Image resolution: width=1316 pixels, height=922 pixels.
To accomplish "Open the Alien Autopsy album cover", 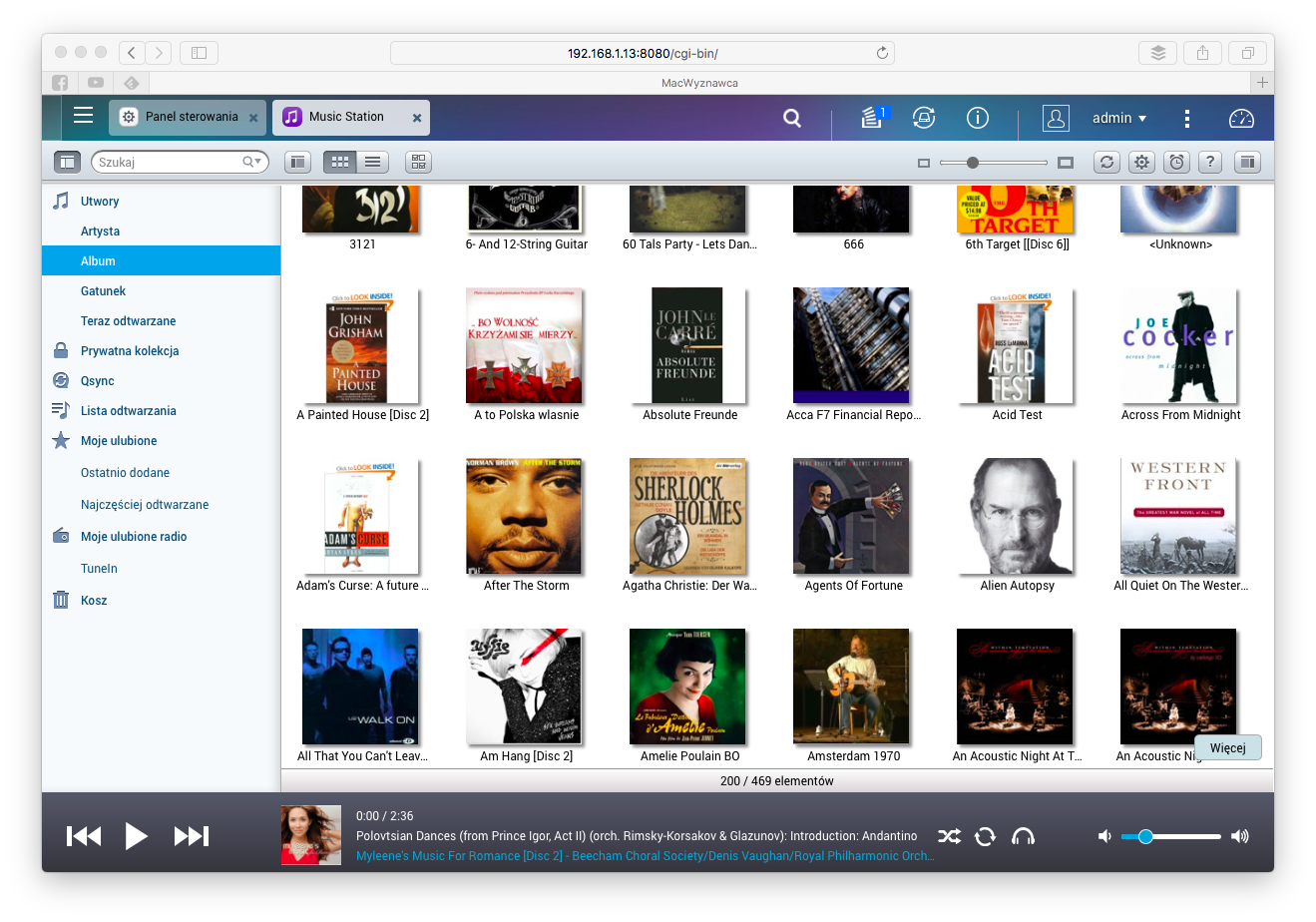I will point(1015,516).
